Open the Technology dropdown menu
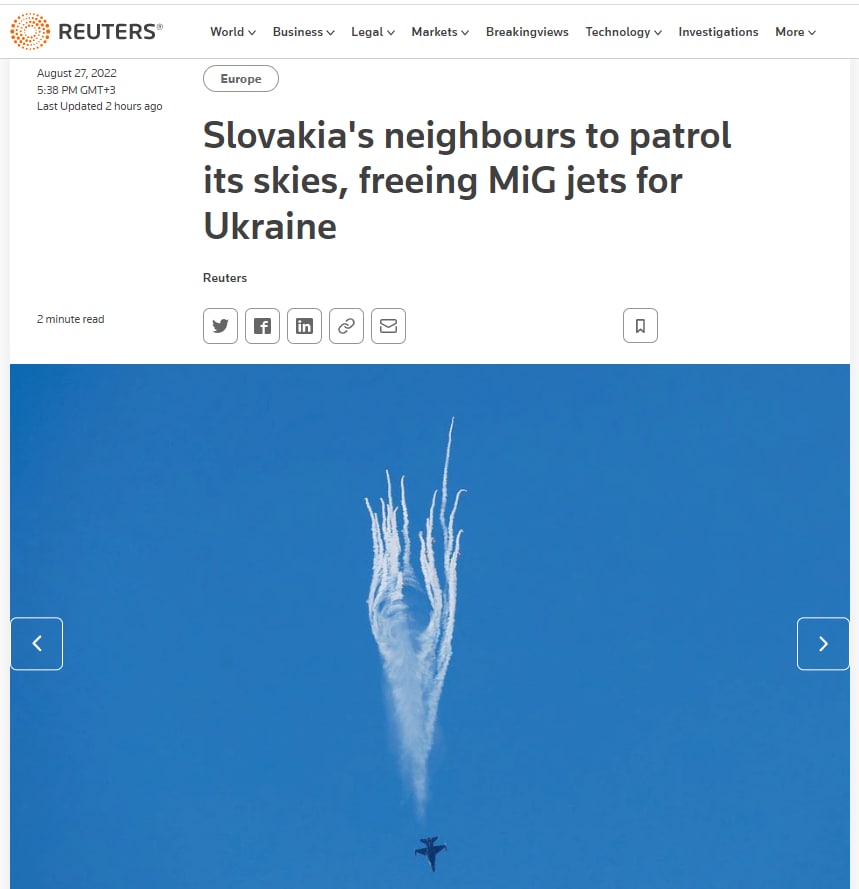 pos(623,32)
